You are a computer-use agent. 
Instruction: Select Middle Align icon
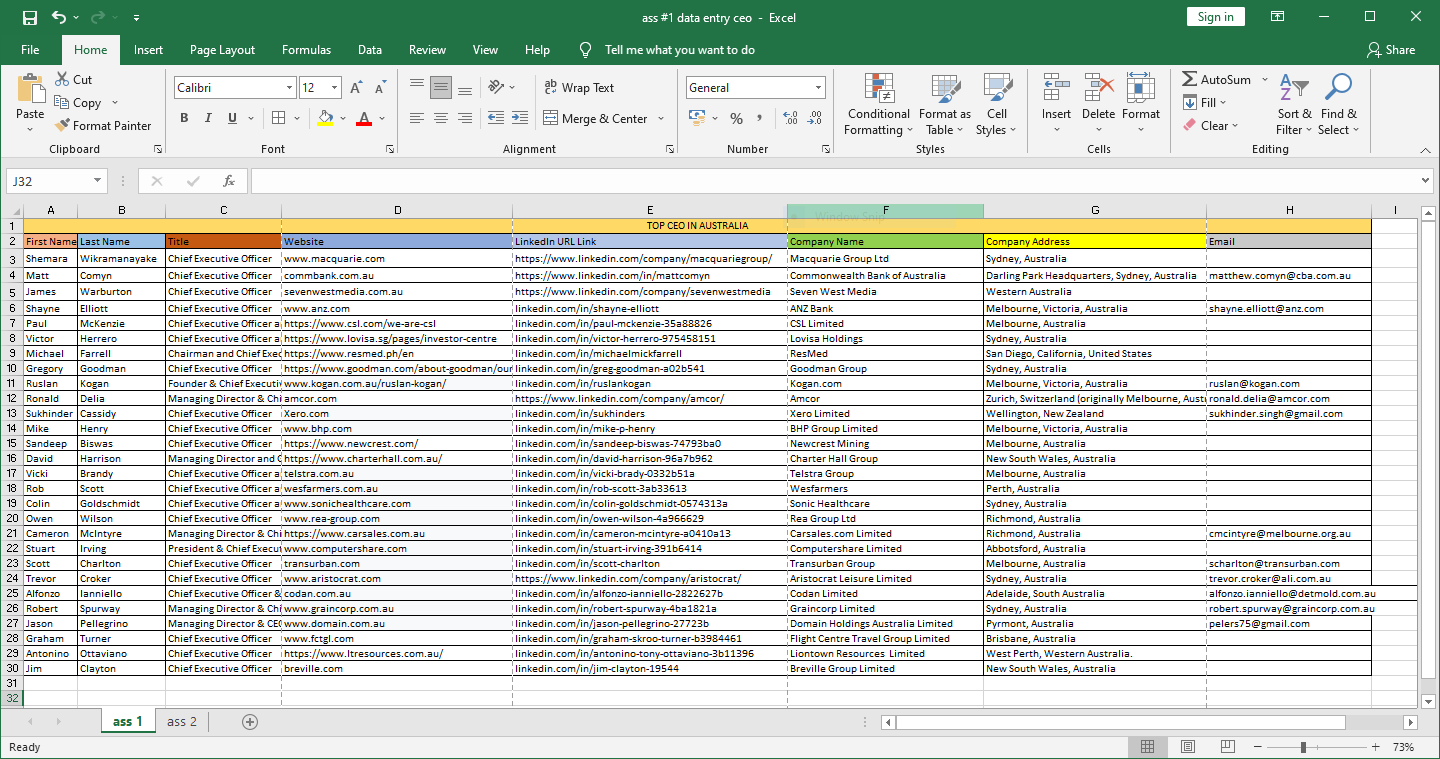click(x=441, y=88)
